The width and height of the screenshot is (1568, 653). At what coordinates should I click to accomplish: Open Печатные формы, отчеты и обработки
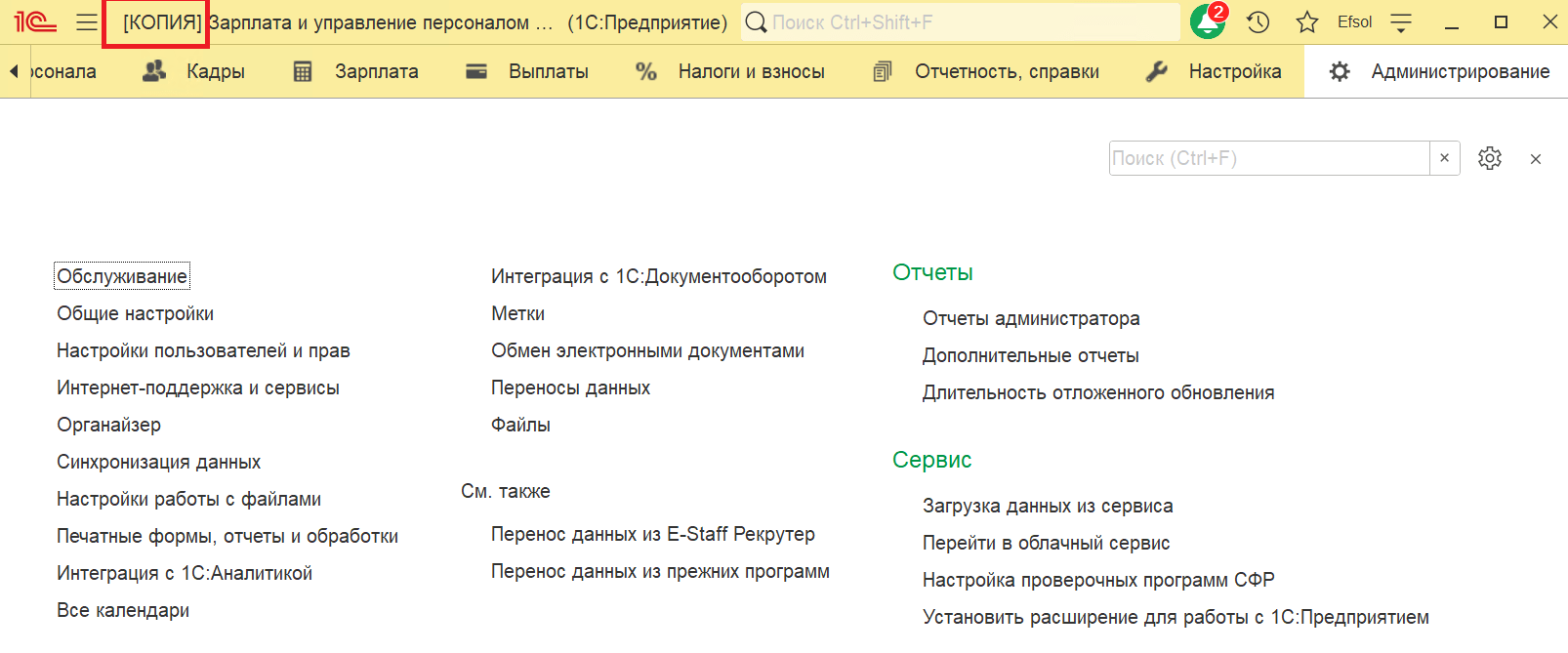coord(227,536)
